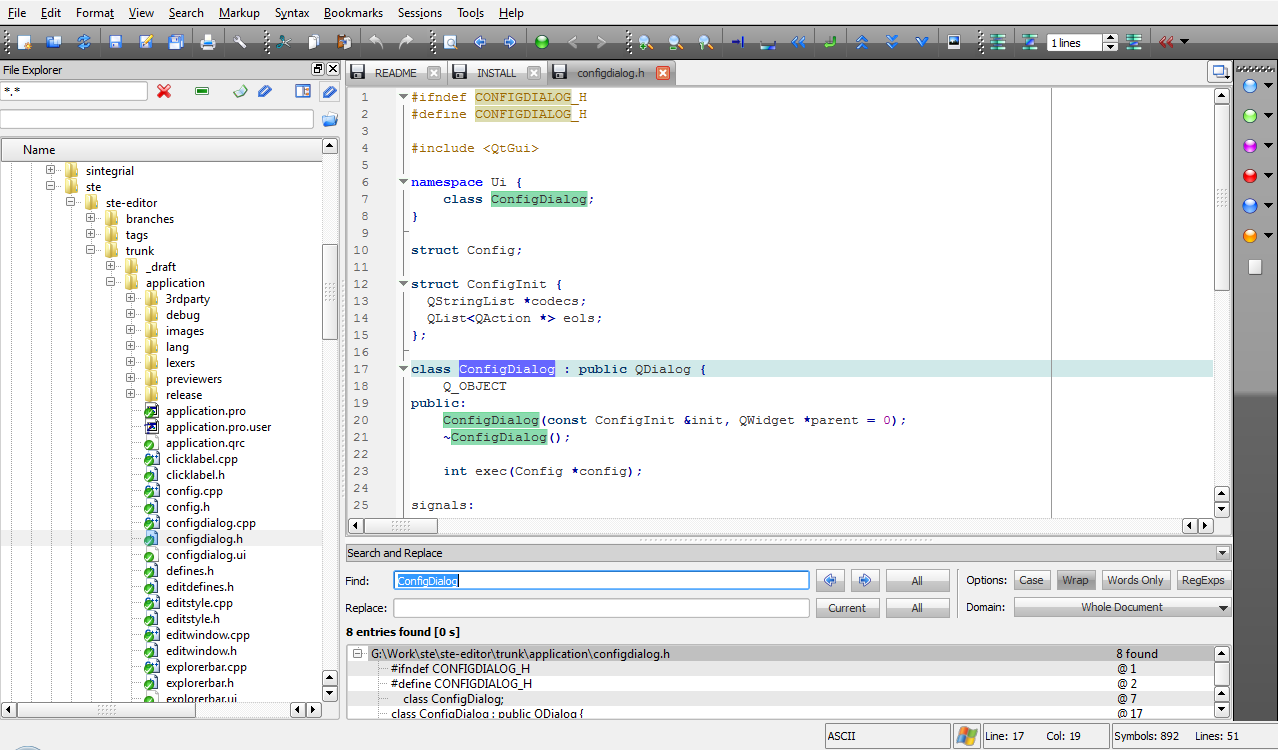Click the Print toolbar icon
The height and width of the screenshot is (750, 1278).
tap(208, 42)
